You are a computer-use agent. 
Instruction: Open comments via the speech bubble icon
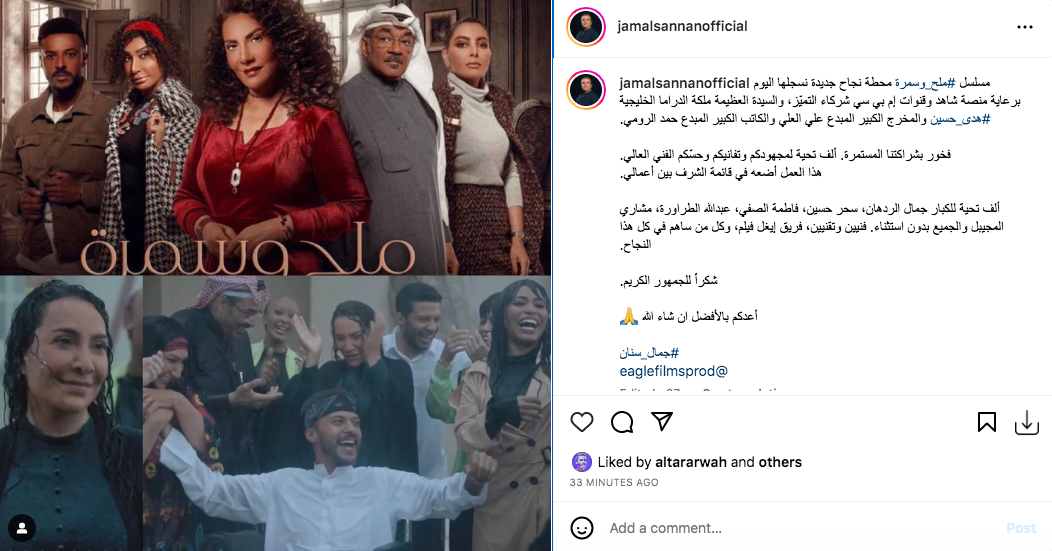coord(622,421)
